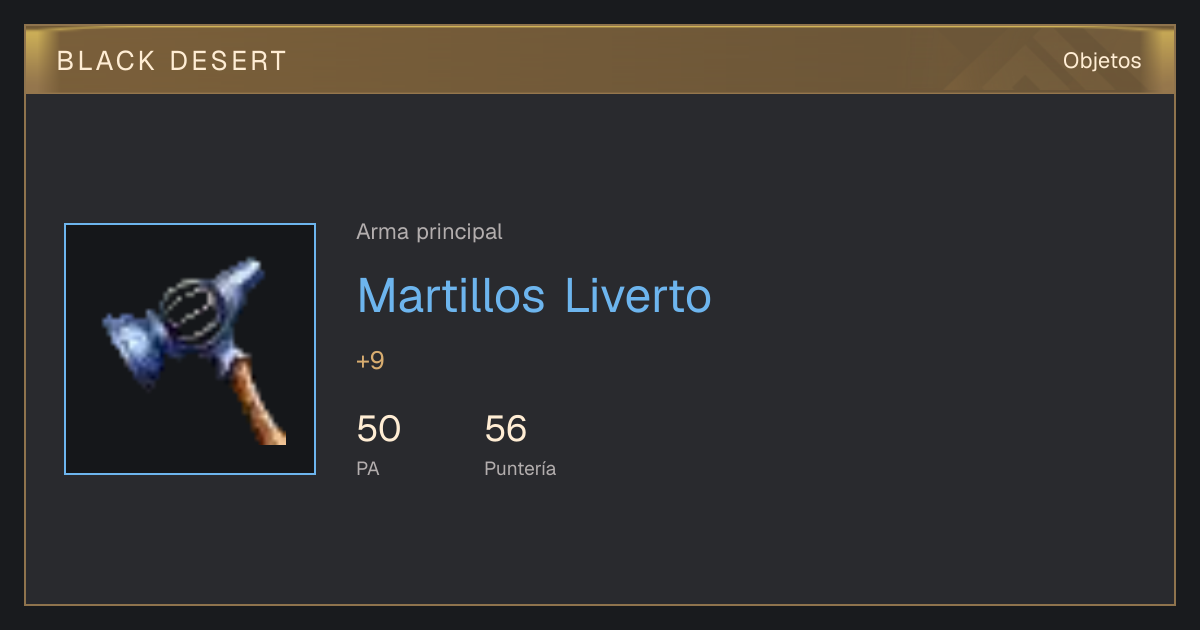Click the word DESERT in the header

229,61
